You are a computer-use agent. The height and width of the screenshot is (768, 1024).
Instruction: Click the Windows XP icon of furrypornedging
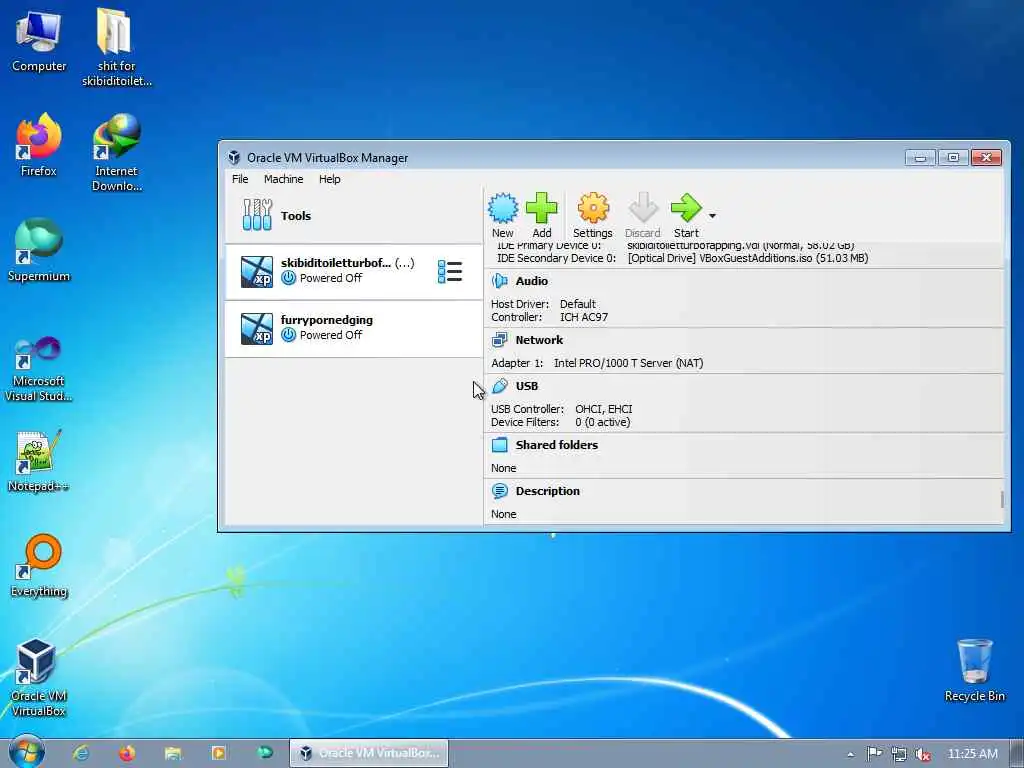(257, 328)
